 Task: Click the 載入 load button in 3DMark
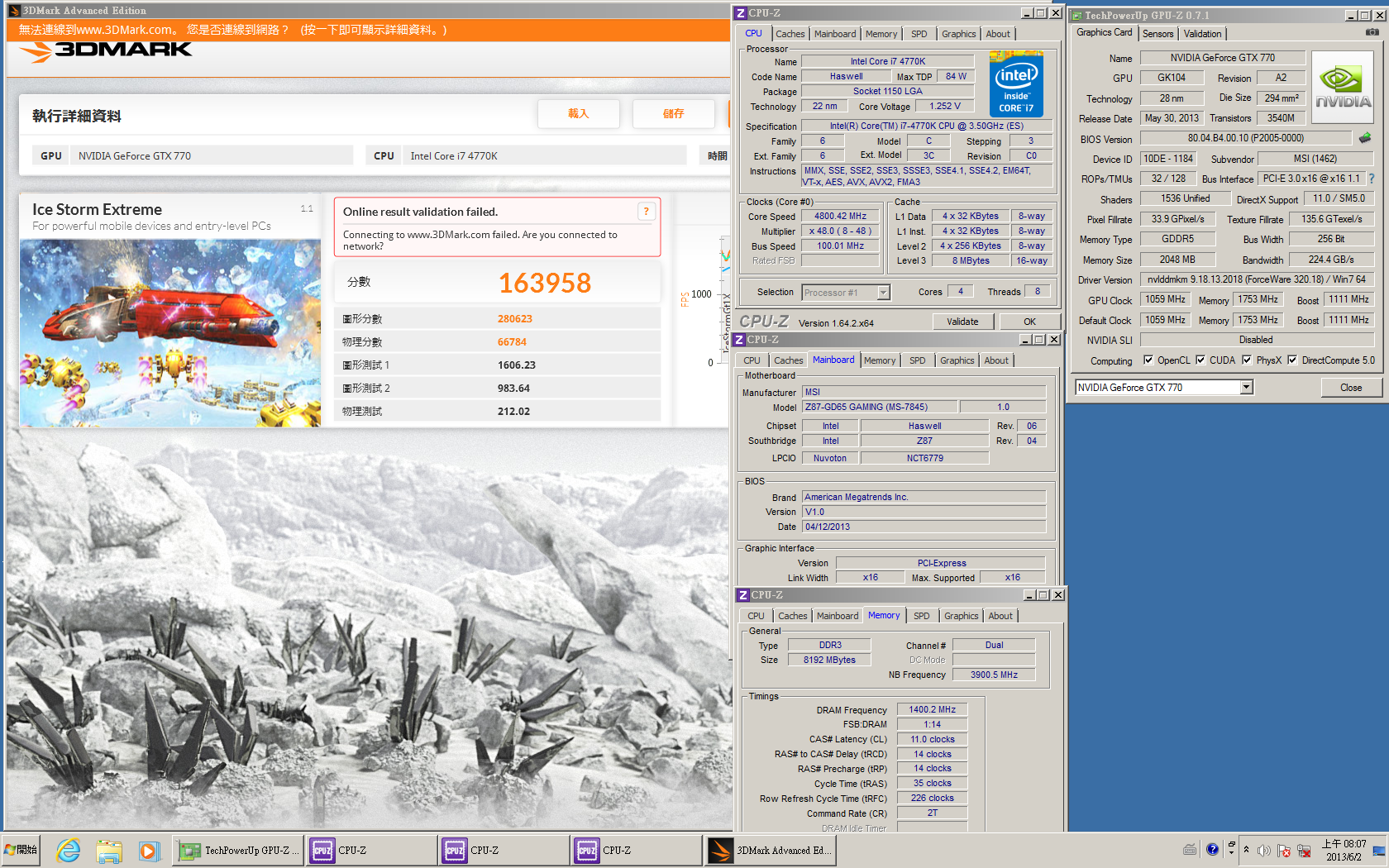(578, 114)
